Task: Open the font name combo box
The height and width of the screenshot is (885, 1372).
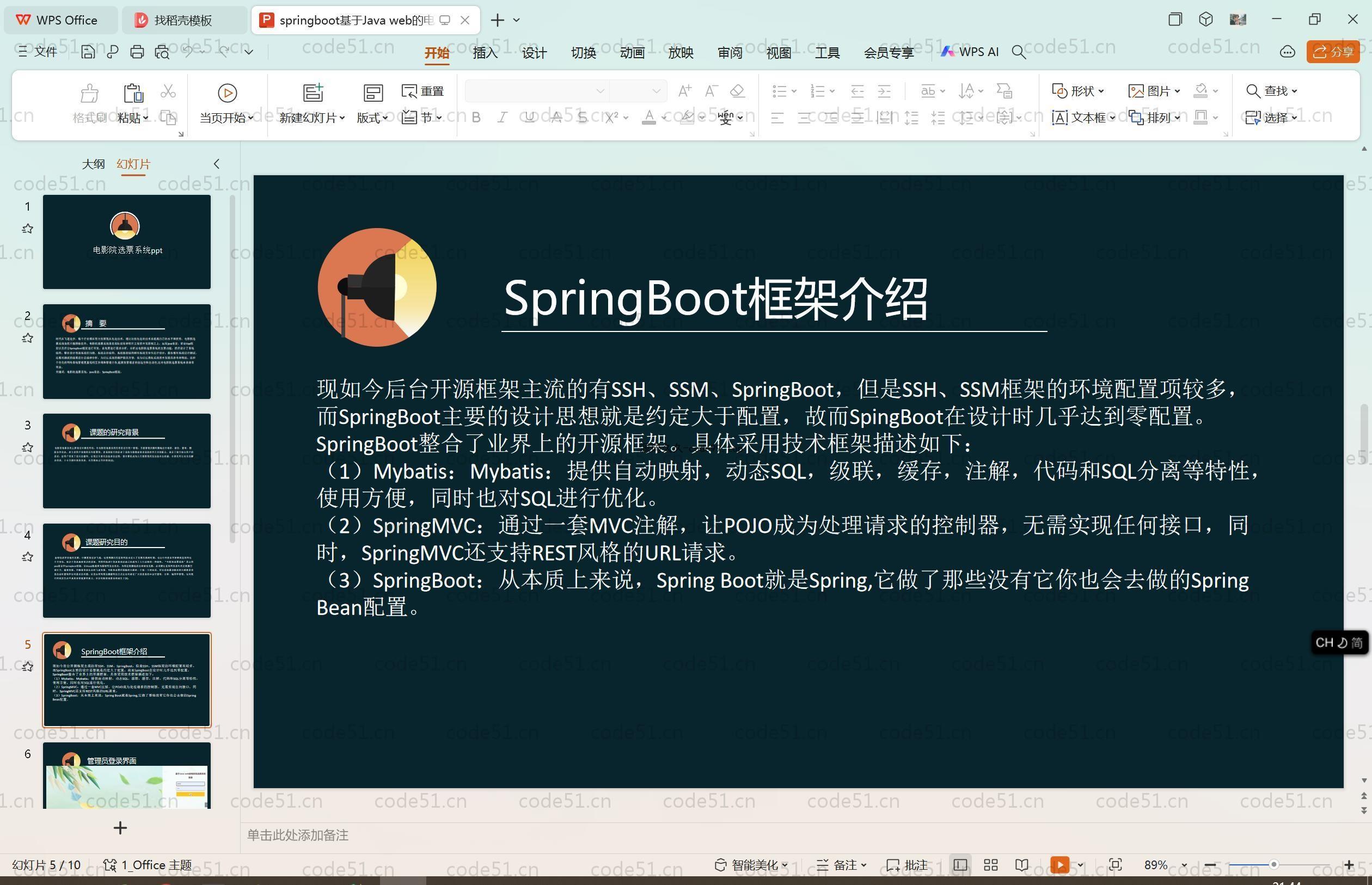Action: 536,91
